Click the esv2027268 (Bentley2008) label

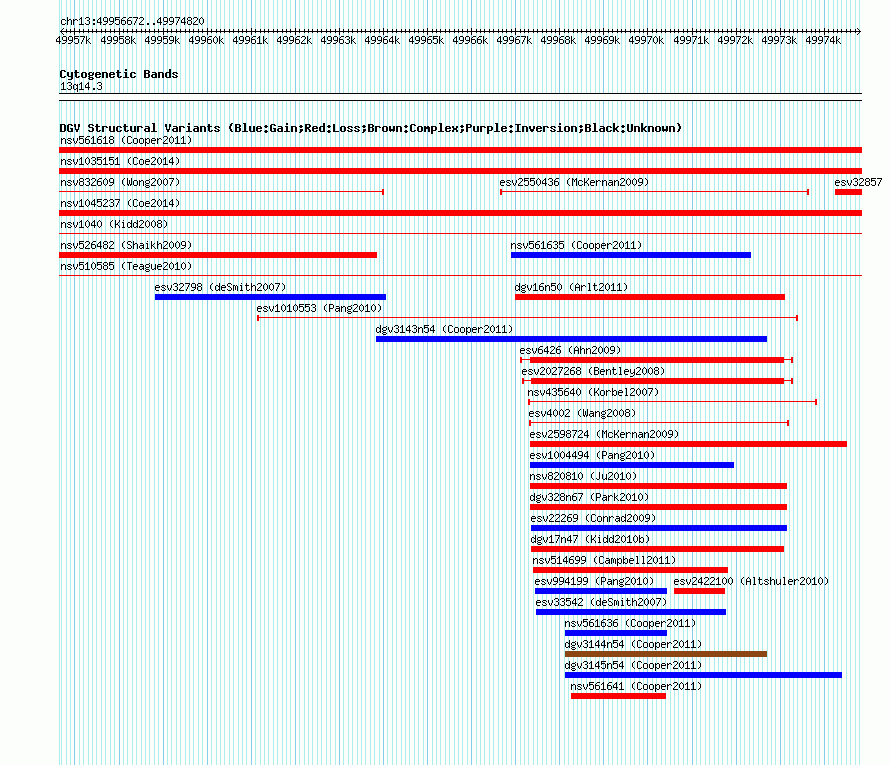coord(593,371)
